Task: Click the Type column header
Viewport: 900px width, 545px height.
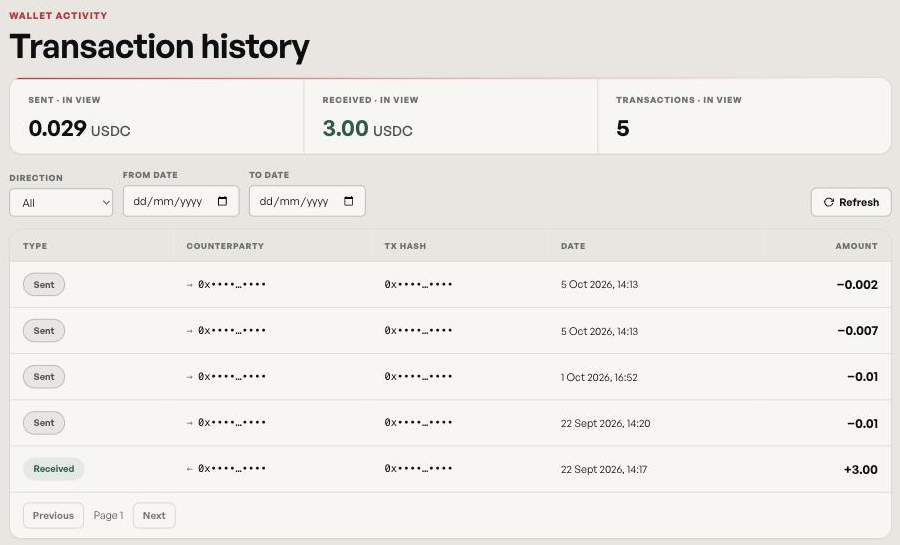Action: [35, 246]
